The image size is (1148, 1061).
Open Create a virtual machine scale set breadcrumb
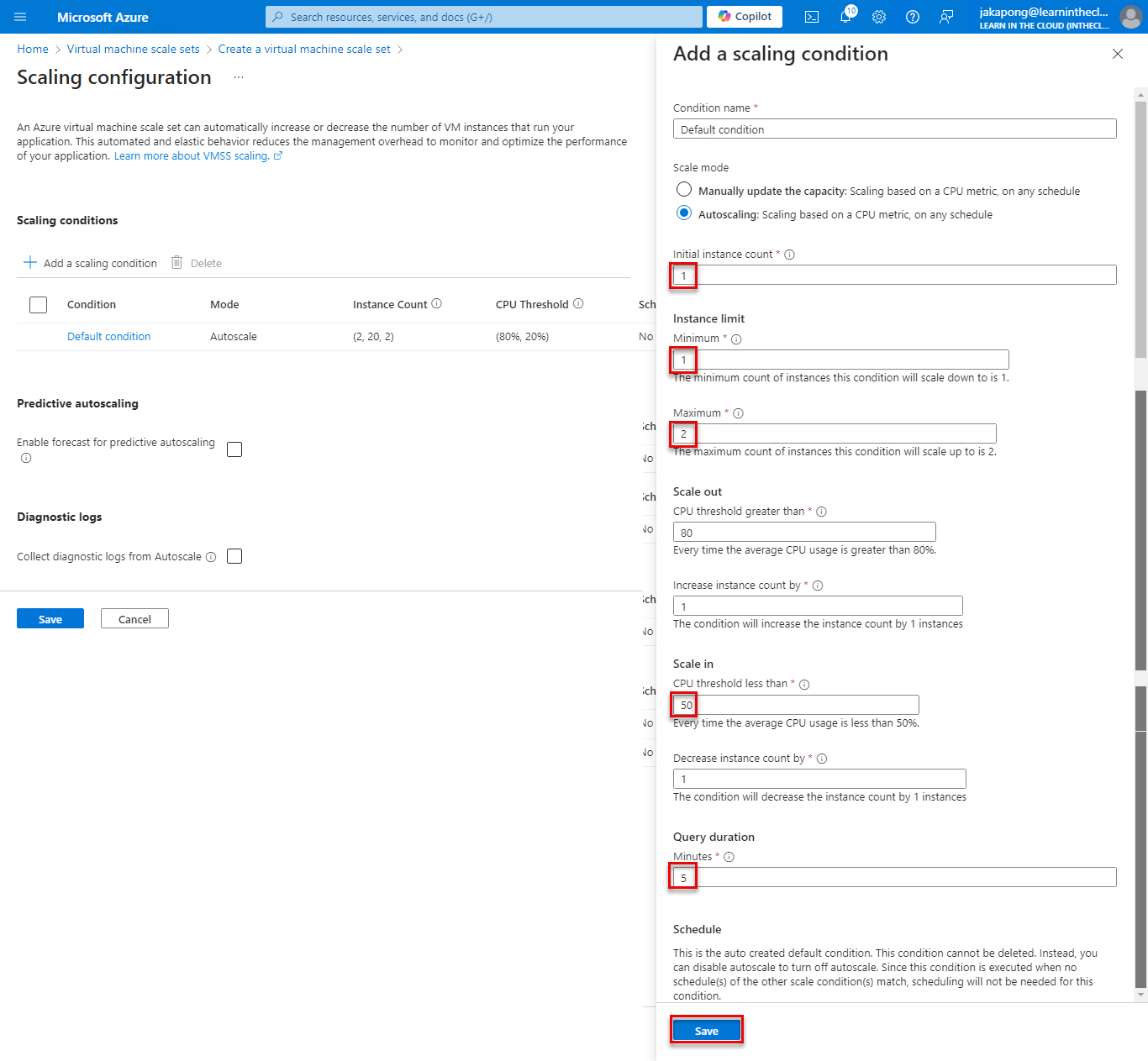[304, 50]
